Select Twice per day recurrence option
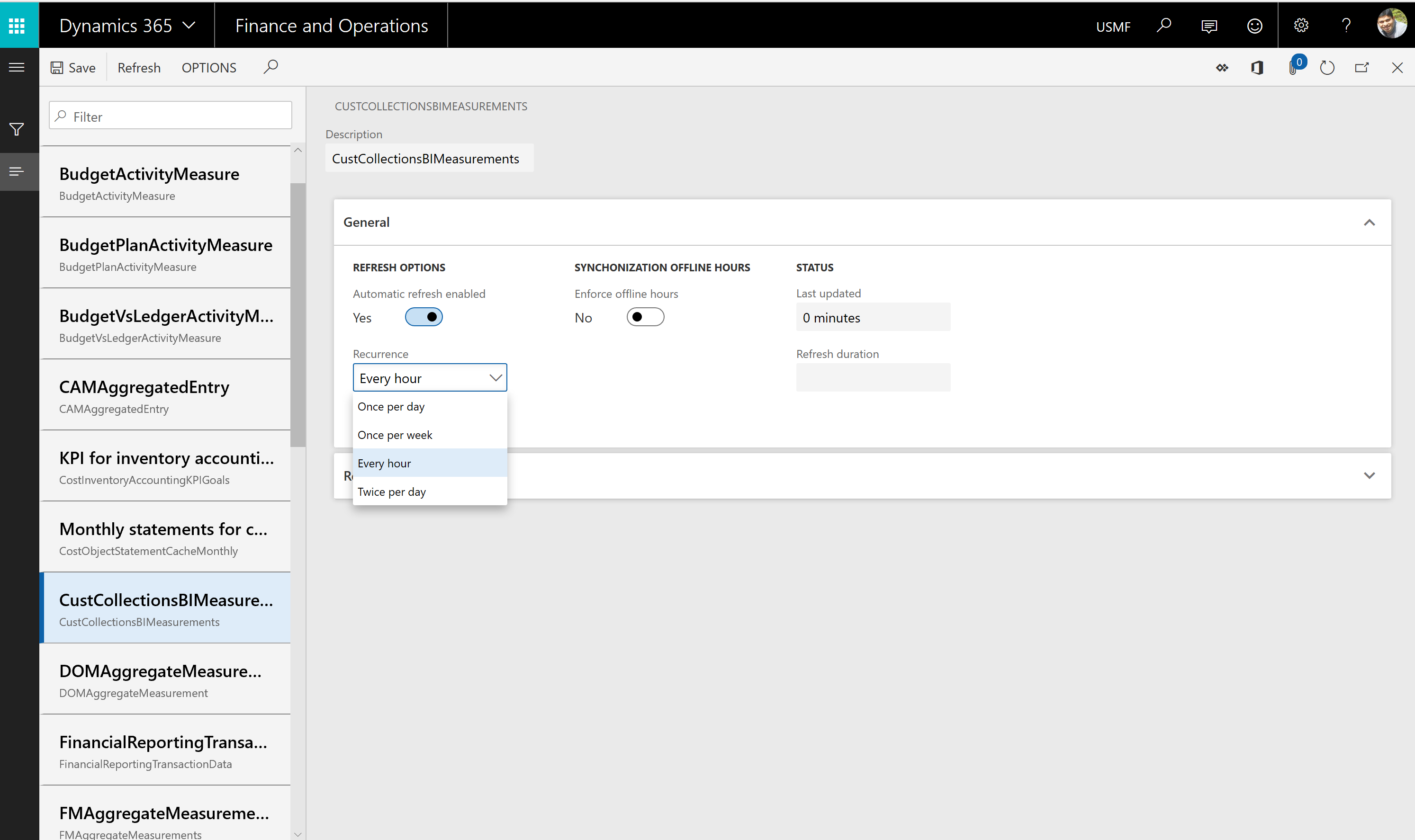 (x=392, y=491)
